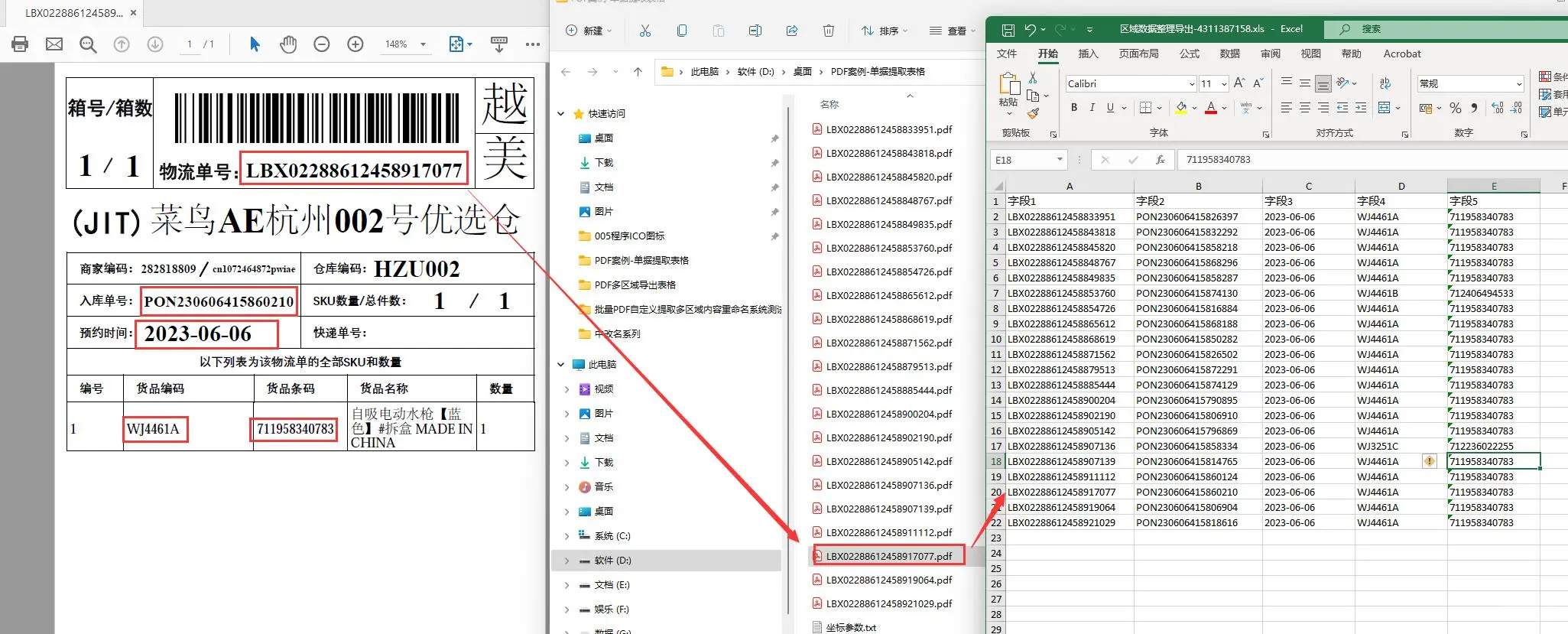Click the Excel 搜索 search box
The image size is (1568, 634).
(x=1445, y=29)
